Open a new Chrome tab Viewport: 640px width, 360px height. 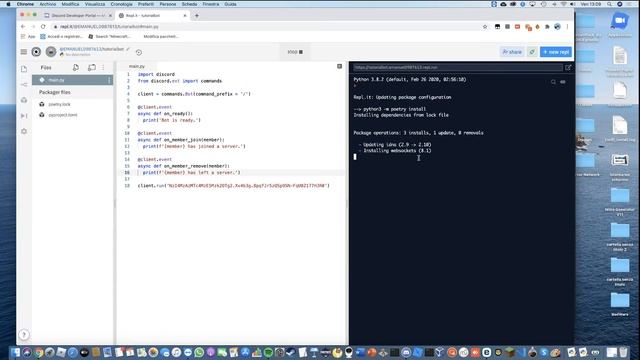[x=197, y=16]
